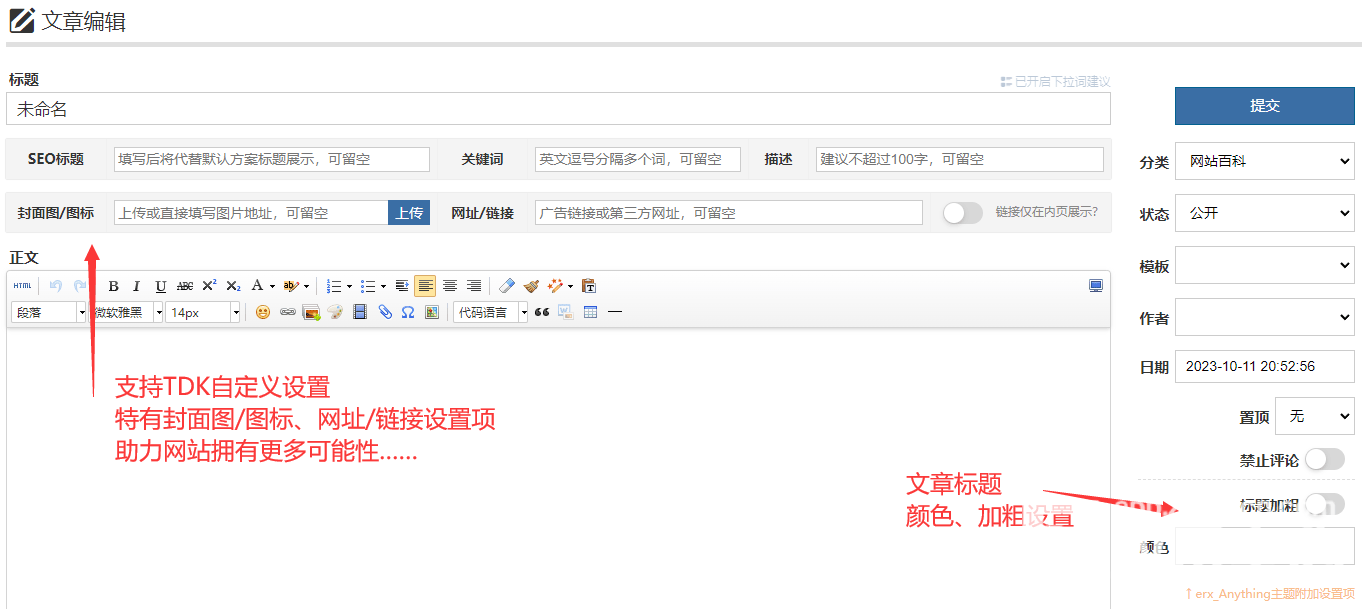Insert special character with Omega icon
This screenshot has width=1362, height=609.
pos(408,312)
